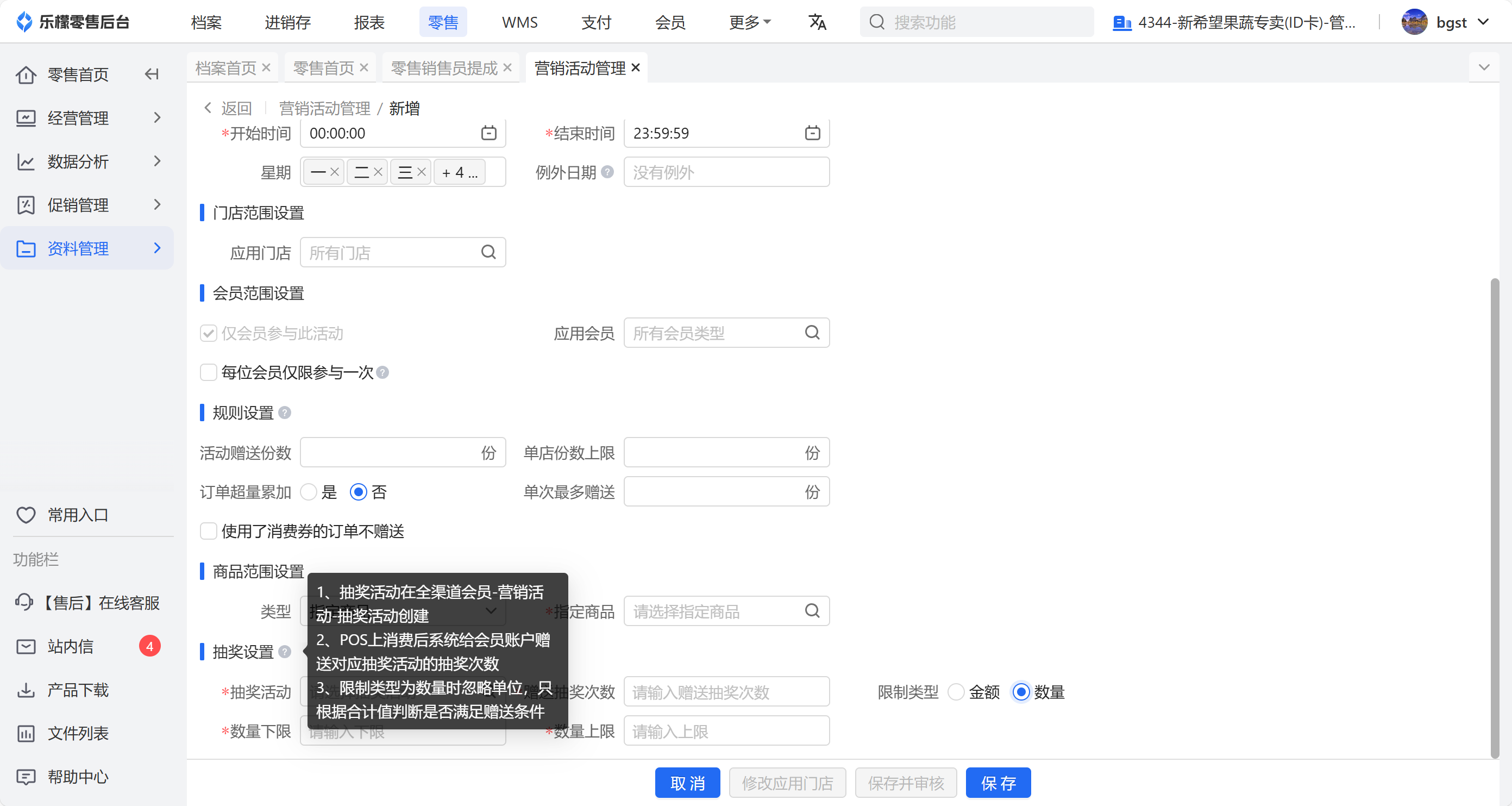Click the help icon beside 例外日期
This screenshot has height=806, width=1512.
pos(607,172)
